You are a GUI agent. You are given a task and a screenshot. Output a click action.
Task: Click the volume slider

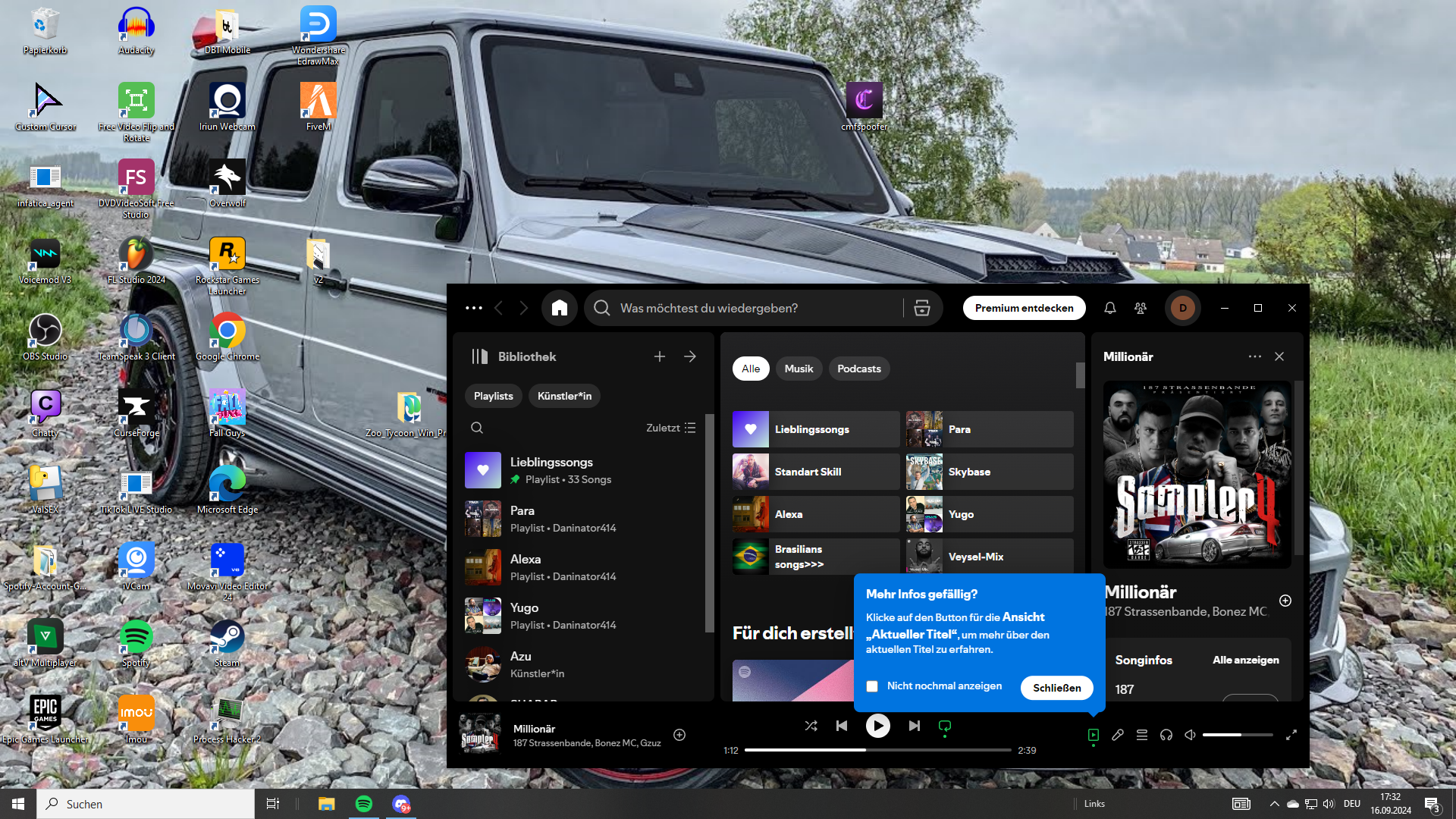click(x=1237, y=735)
